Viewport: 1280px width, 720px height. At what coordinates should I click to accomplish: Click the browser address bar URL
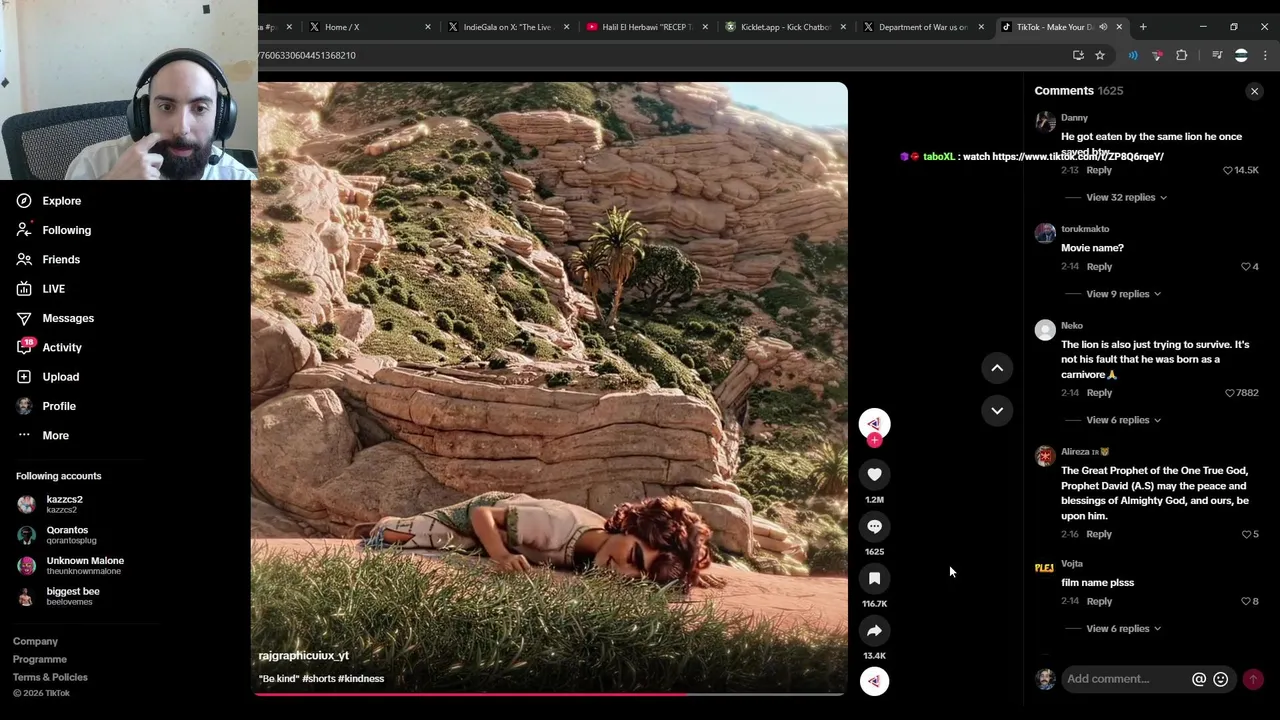tap(660, 55)
